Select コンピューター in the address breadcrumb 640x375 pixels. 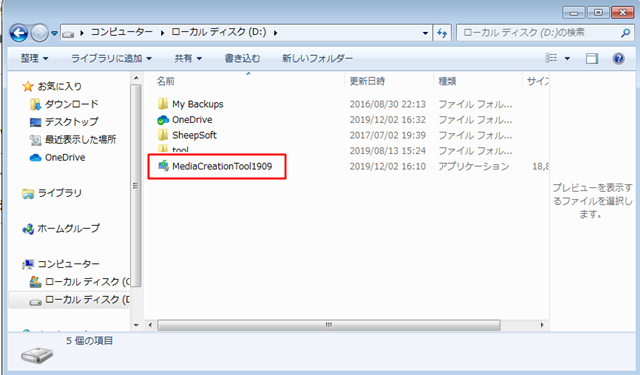pyautogui.click(x=122, y=32)
